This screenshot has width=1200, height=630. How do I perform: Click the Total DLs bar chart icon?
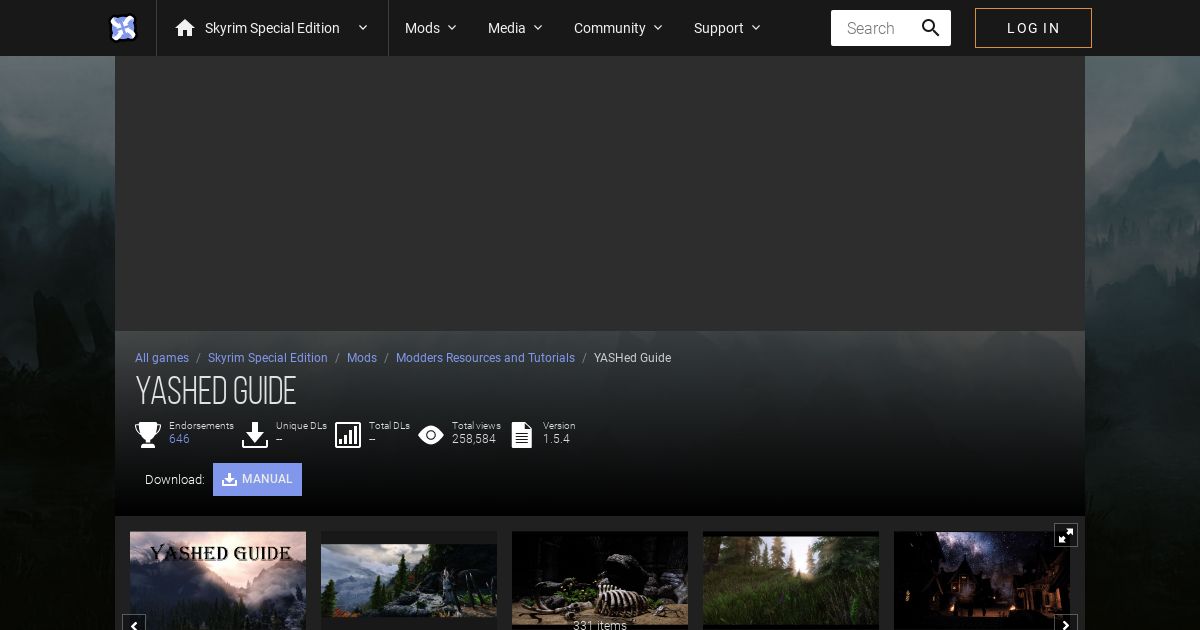348,434
